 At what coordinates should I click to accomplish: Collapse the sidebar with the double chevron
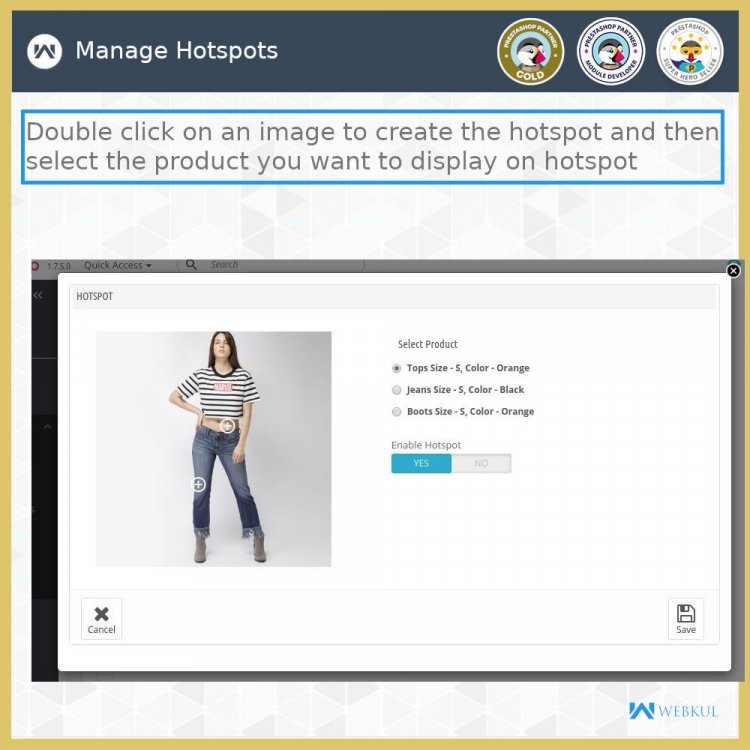click(x=38, y=296)
